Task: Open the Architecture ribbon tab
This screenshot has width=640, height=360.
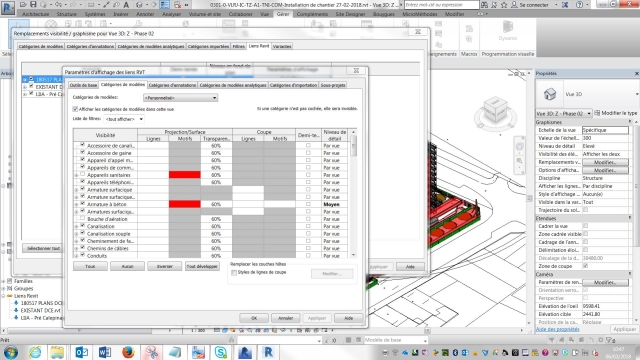Action: pos(36,14)
